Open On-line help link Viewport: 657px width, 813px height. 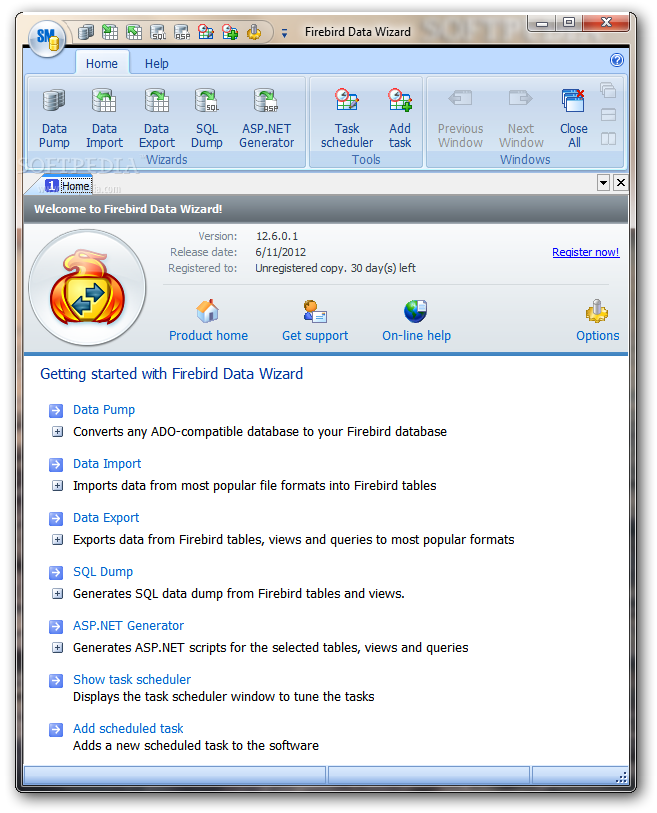click(416, 321)
